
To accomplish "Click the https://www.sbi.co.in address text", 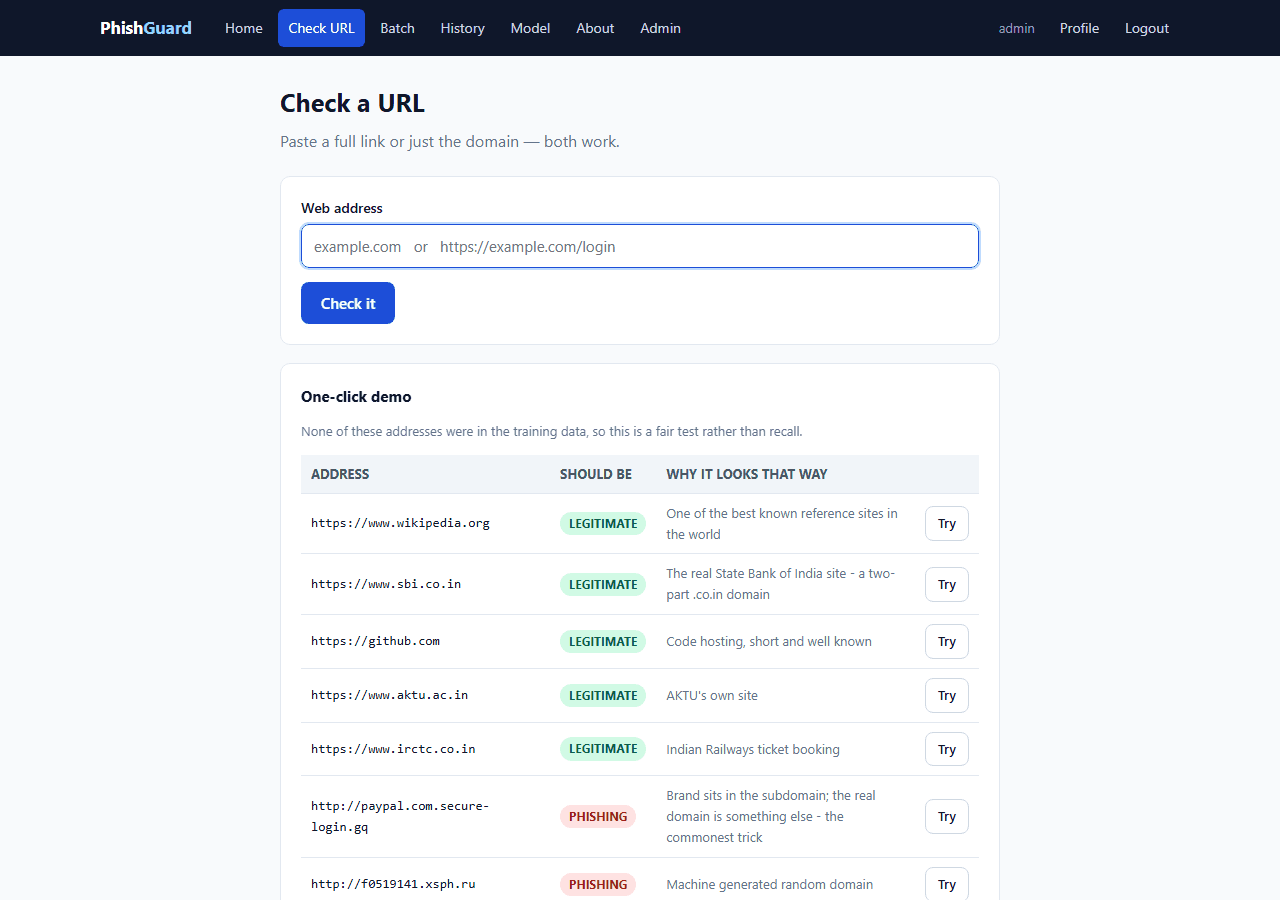I will (386, 584).
